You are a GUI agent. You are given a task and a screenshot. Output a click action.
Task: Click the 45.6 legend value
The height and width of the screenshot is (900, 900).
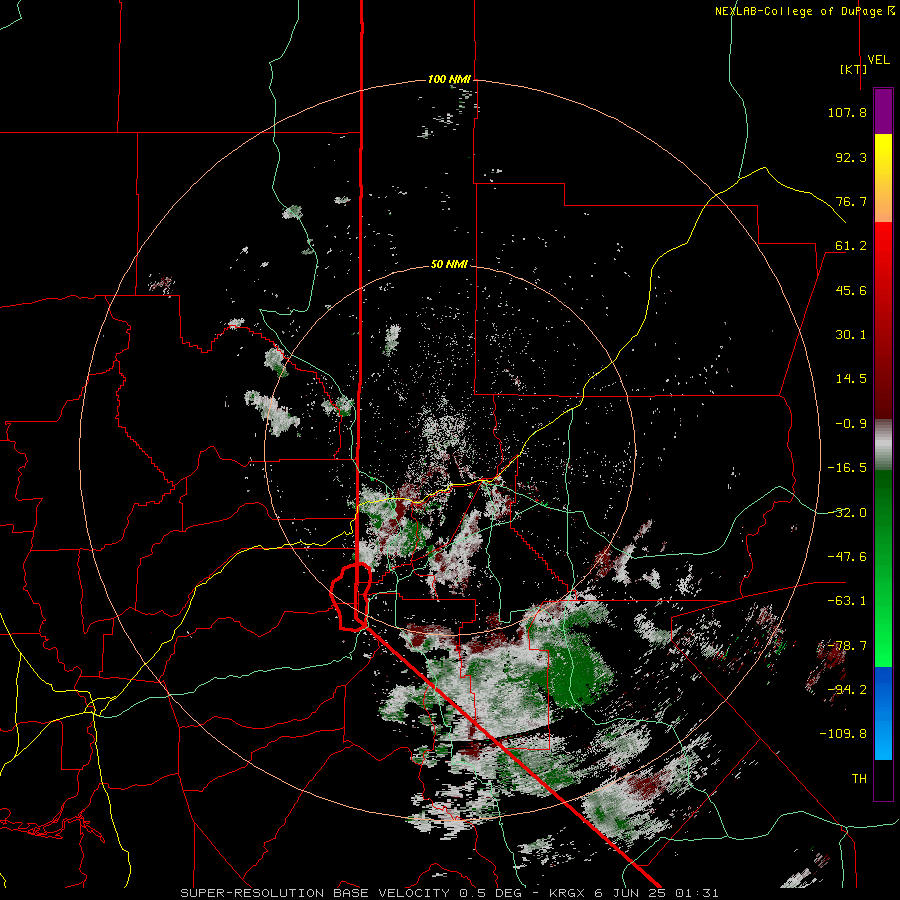[851, 290]
